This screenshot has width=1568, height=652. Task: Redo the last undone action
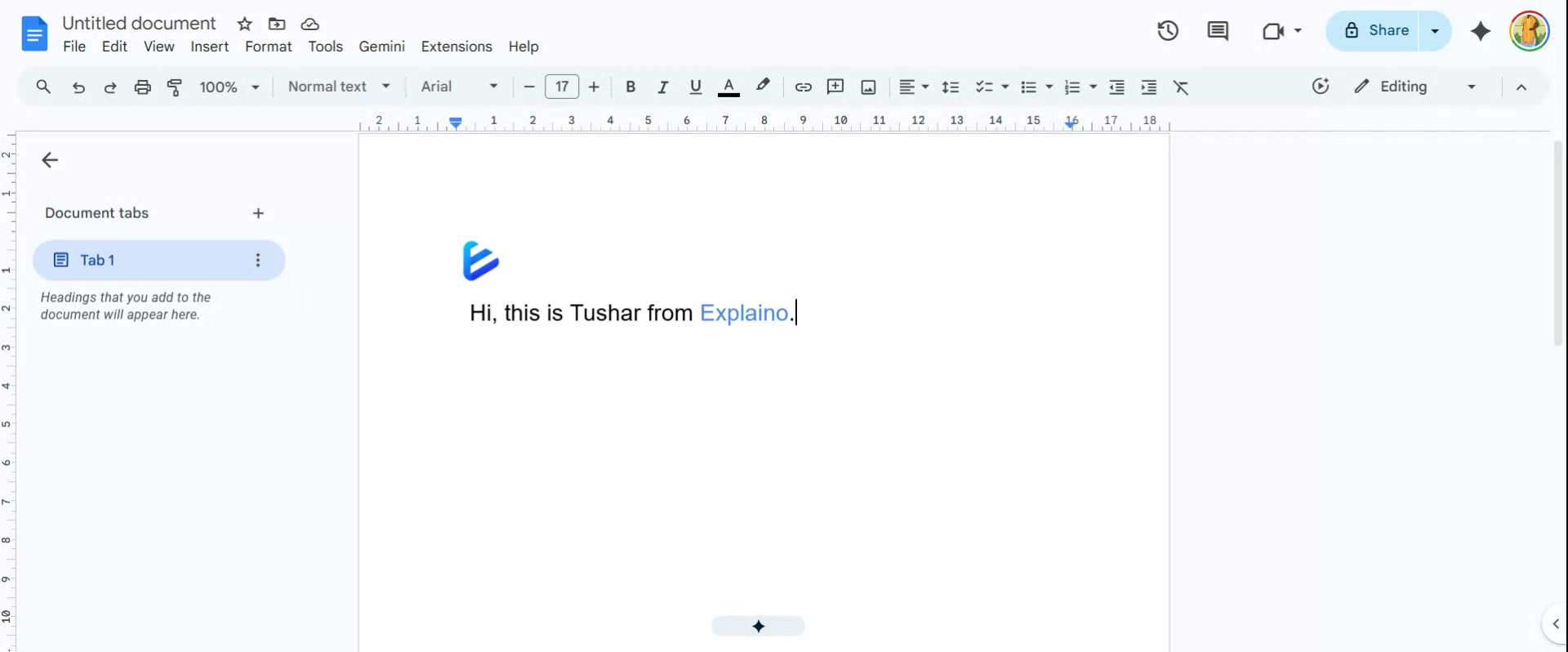point(110,87)
